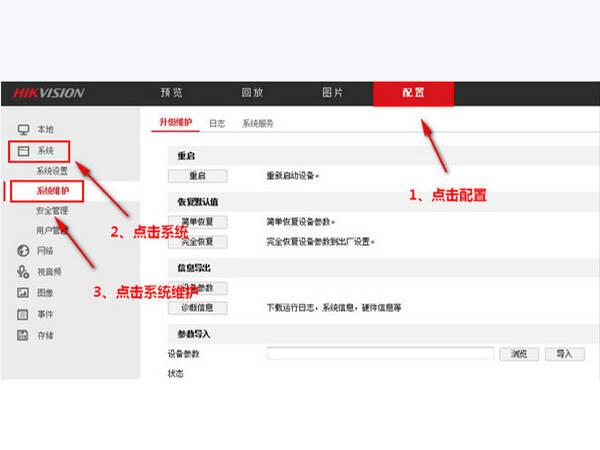Click the 信息导出 section heading

194,268
